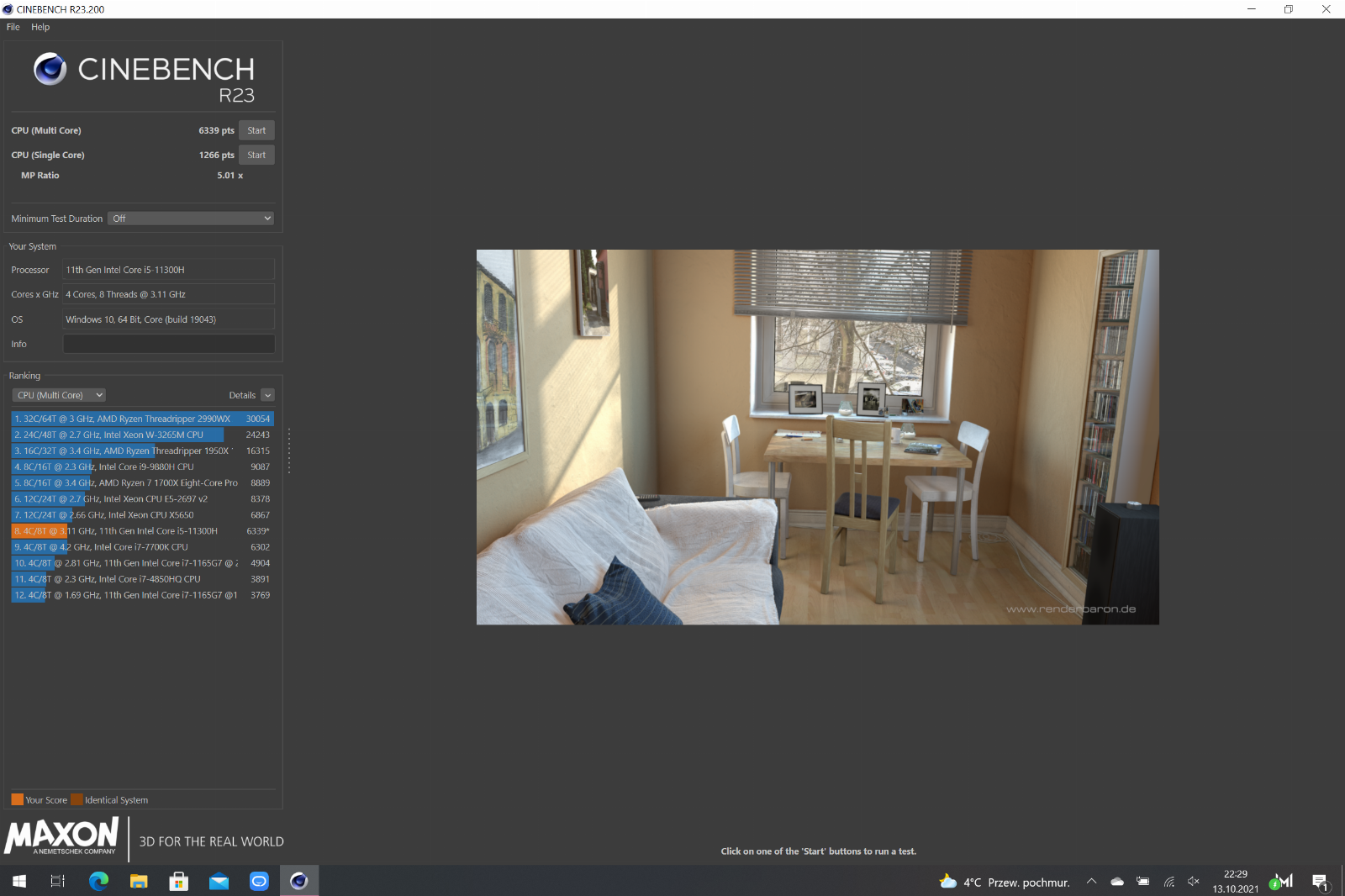Viewport: 1345px width, 896px height.
Task: Click the green M tray icon
Action: coord(1281,881)
